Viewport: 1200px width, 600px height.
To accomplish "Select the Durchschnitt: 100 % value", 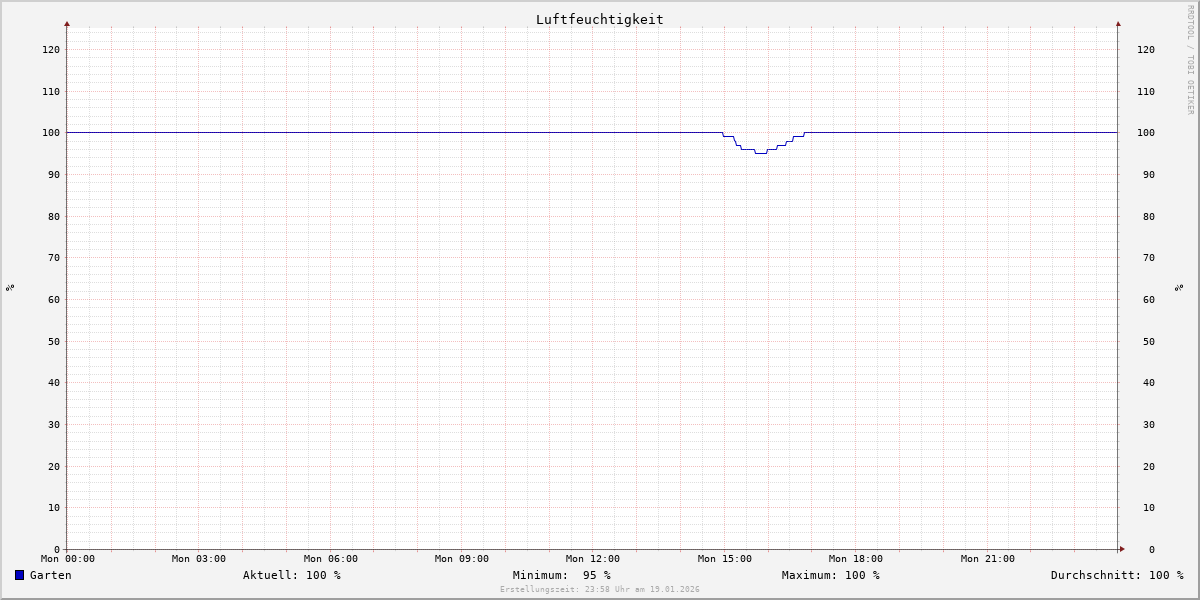I will point(1117,575).
